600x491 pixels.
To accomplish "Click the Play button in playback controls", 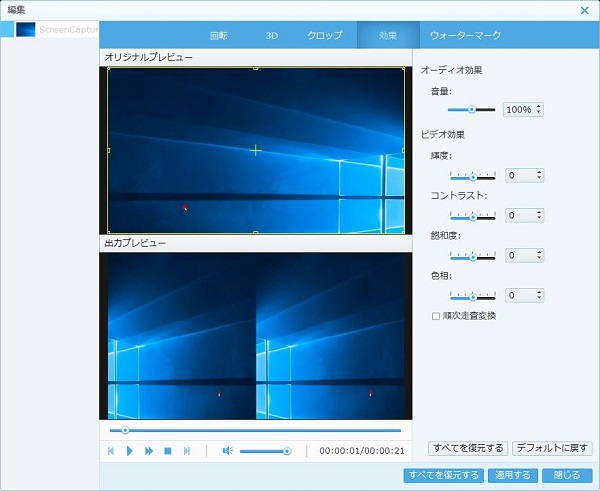I will (x=129, y=451).
